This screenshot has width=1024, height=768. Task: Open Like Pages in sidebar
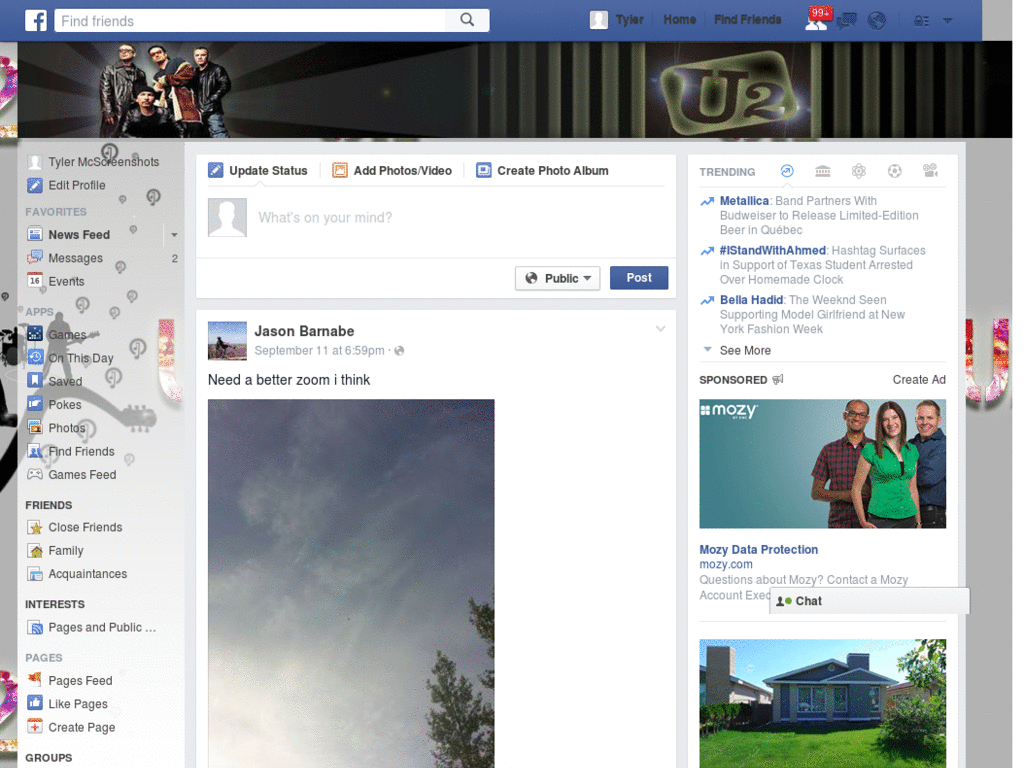click(x=78, y=703)
